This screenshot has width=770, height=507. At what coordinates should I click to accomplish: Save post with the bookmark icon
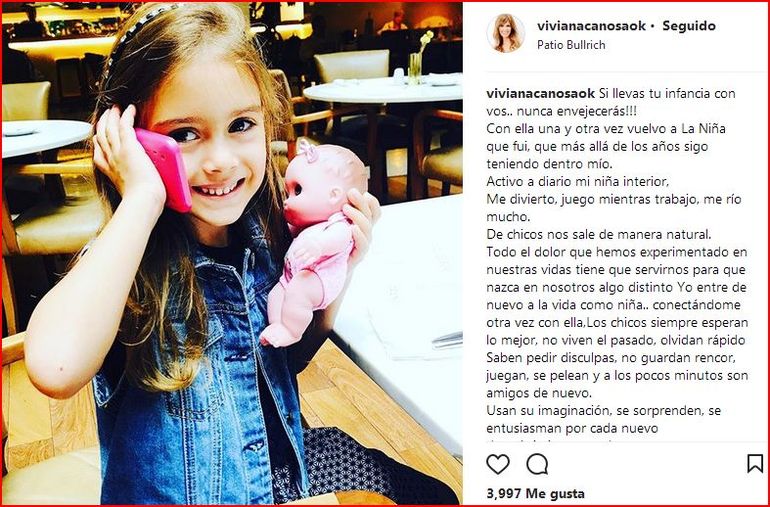(x=755, y=463)
